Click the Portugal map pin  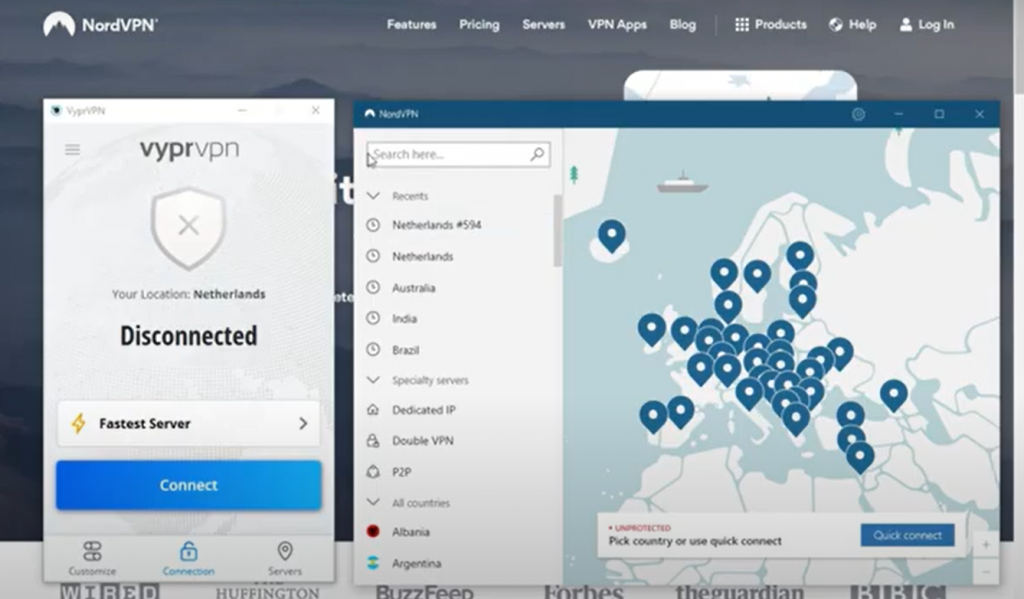653,415
